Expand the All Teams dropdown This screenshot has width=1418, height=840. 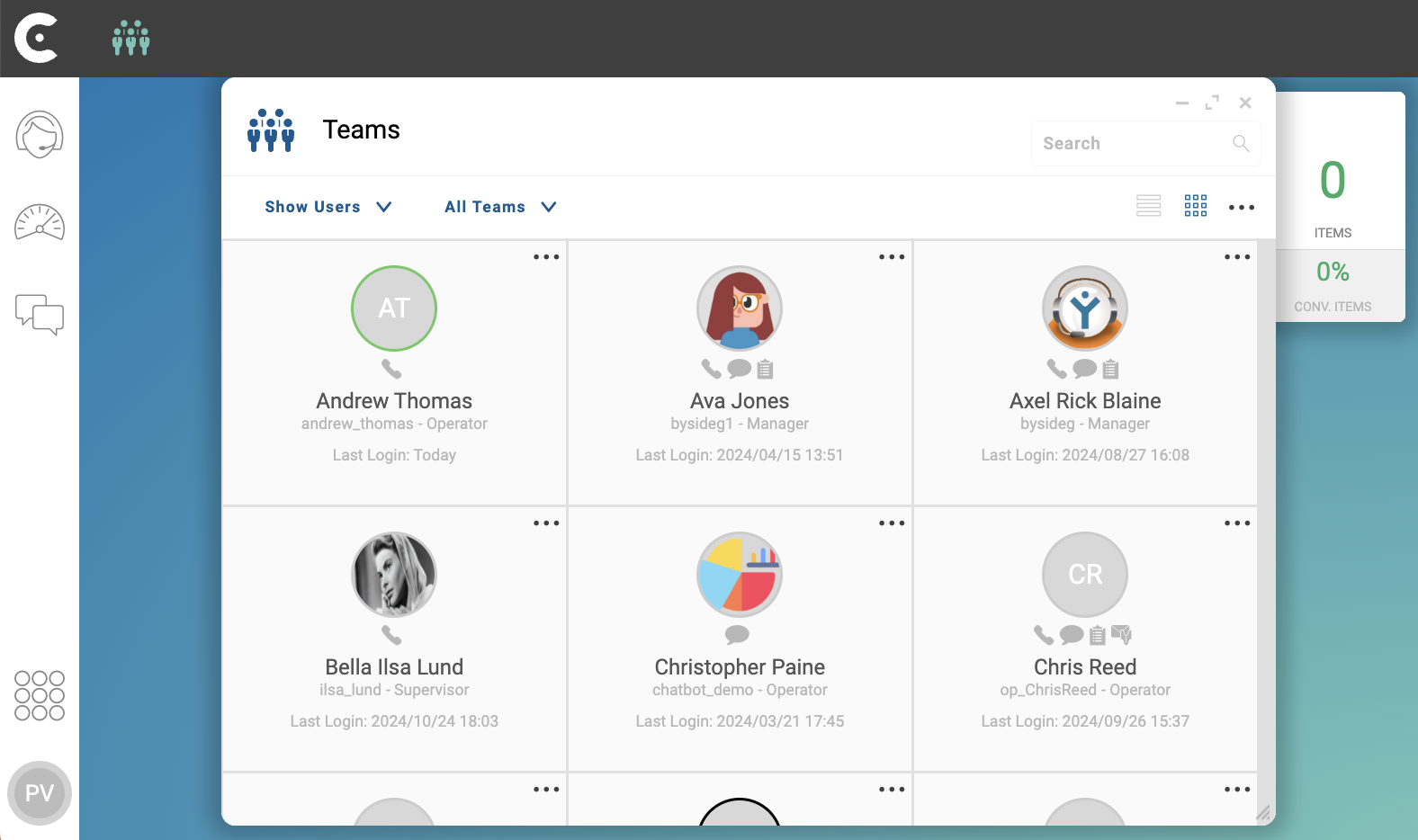501,207
